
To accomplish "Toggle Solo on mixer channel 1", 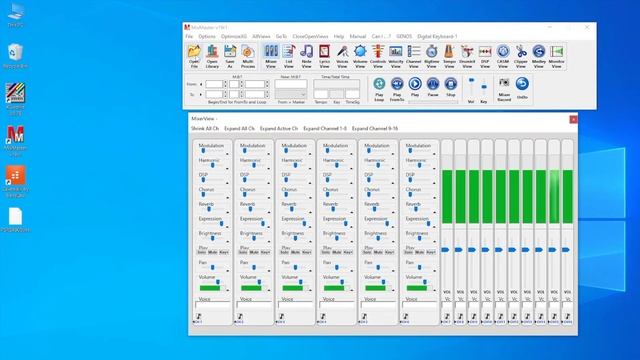I will click(202, 252).
